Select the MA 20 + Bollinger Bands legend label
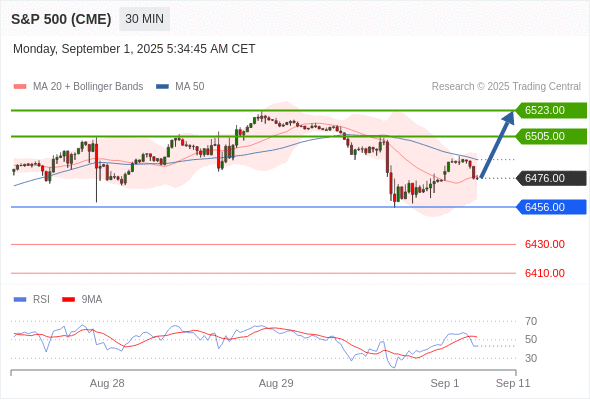The height and width of the screenshot is (400, 590). point(88,87)
